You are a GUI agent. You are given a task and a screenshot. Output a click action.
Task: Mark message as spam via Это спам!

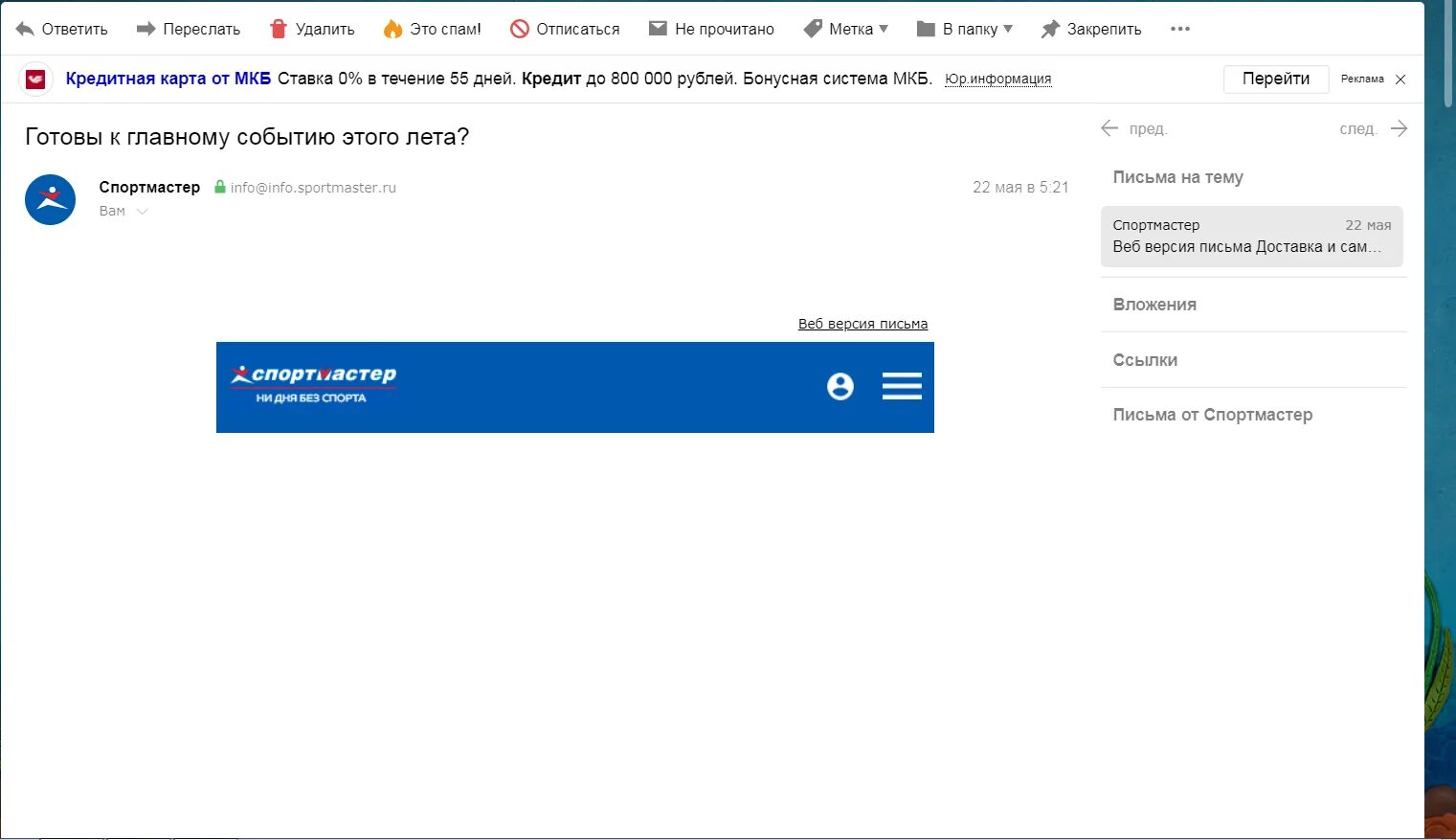[x=432, y=29]
